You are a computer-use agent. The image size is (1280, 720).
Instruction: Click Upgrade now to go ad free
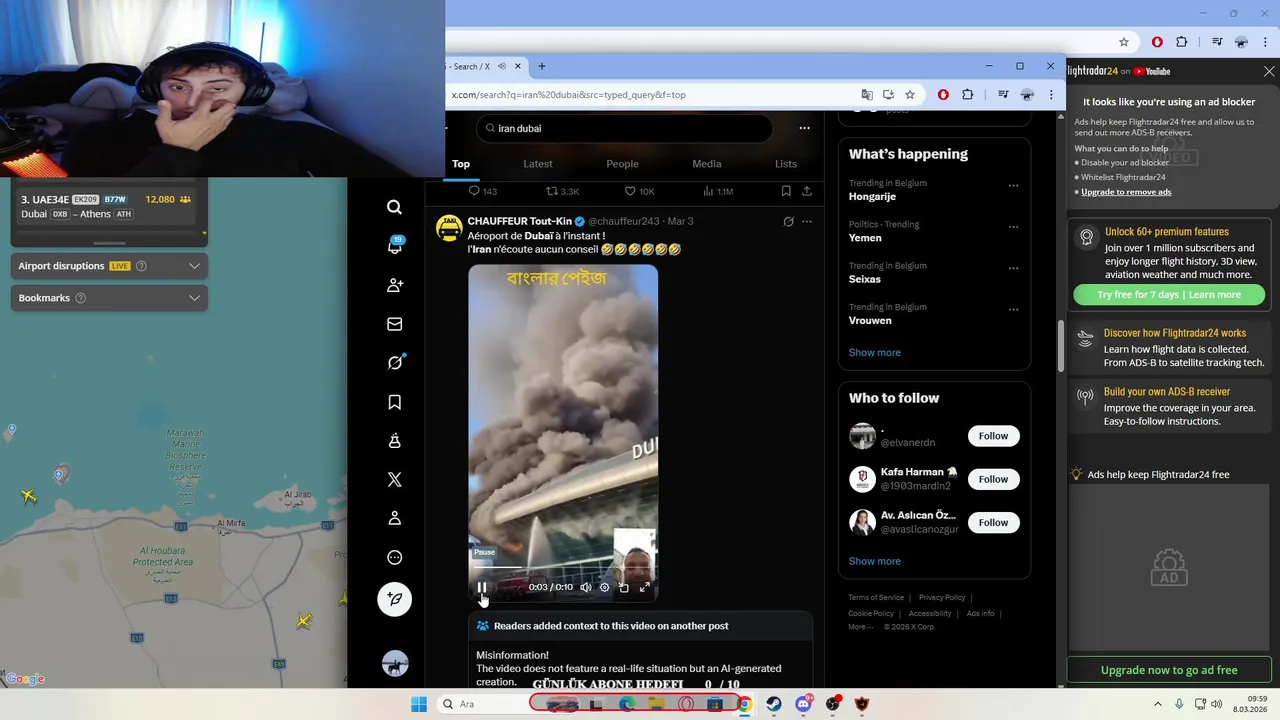pyautogui.click(x=1169, y=670)
